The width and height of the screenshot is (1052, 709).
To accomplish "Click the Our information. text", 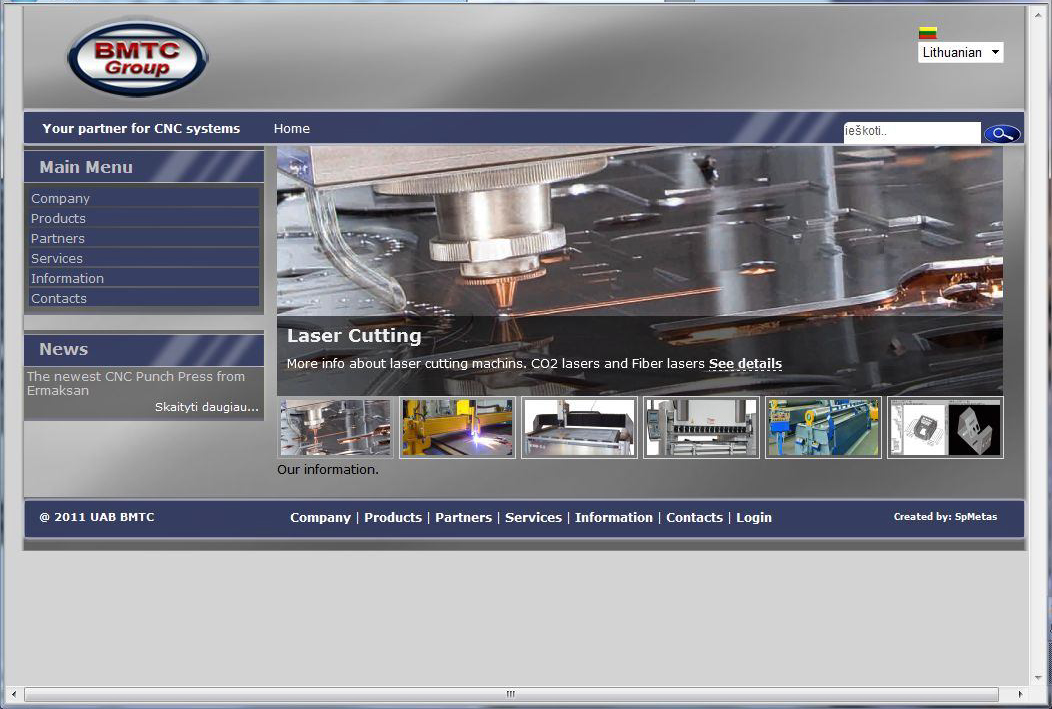I will tap(328, 470).
